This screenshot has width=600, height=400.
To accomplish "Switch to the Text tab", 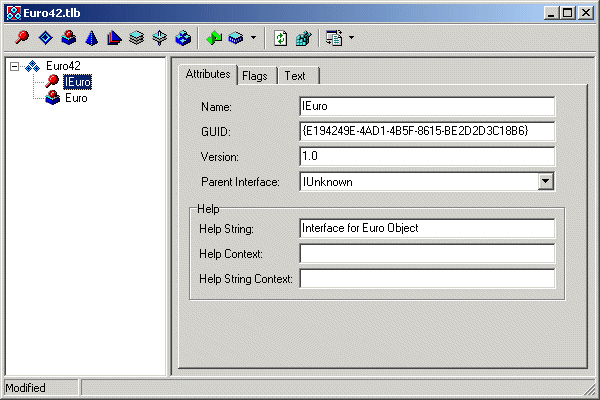I will [294, 76].
